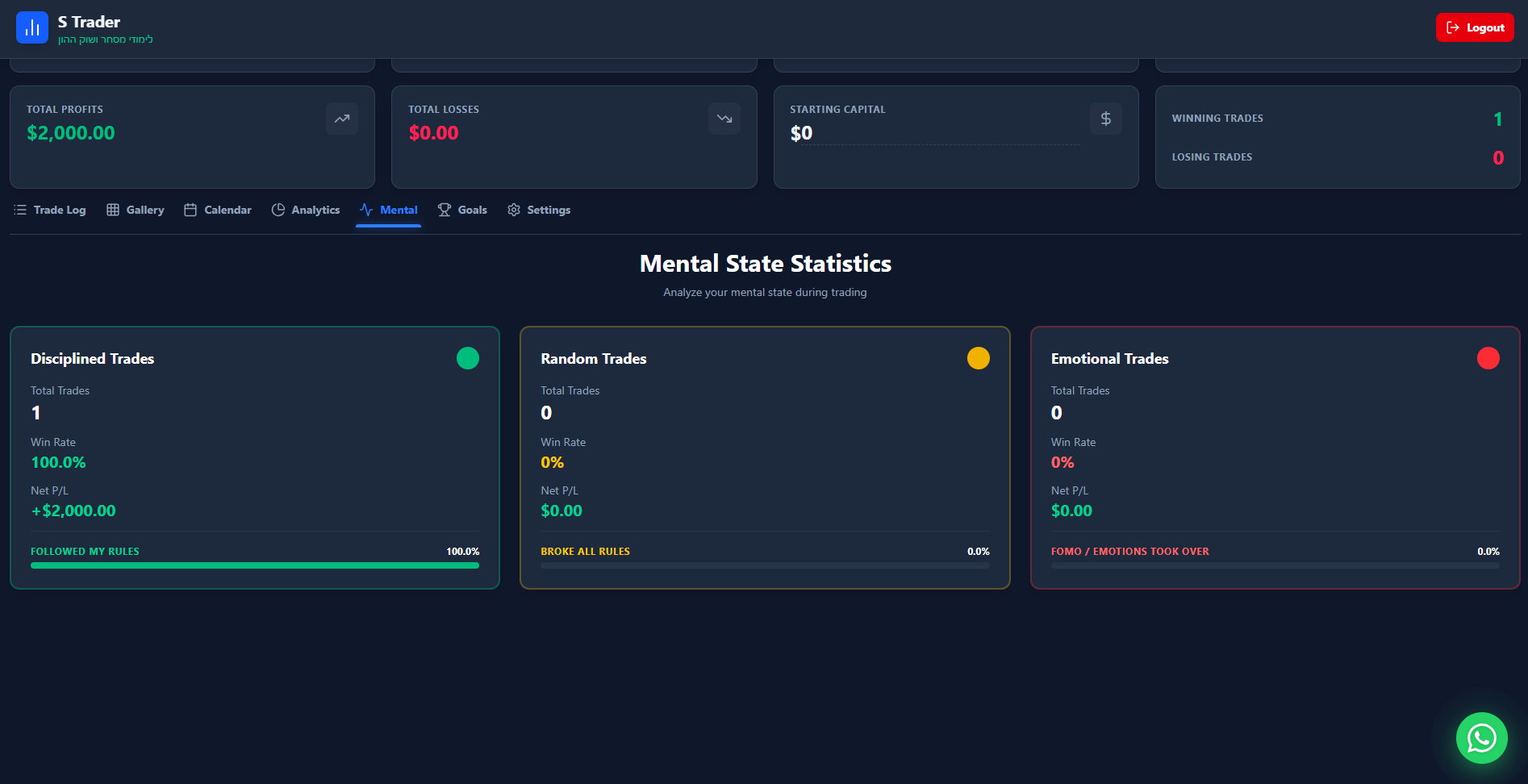The image size is (1528, 784).
Task: Click the Disciplined Trades card title
Action: point(93,359)
